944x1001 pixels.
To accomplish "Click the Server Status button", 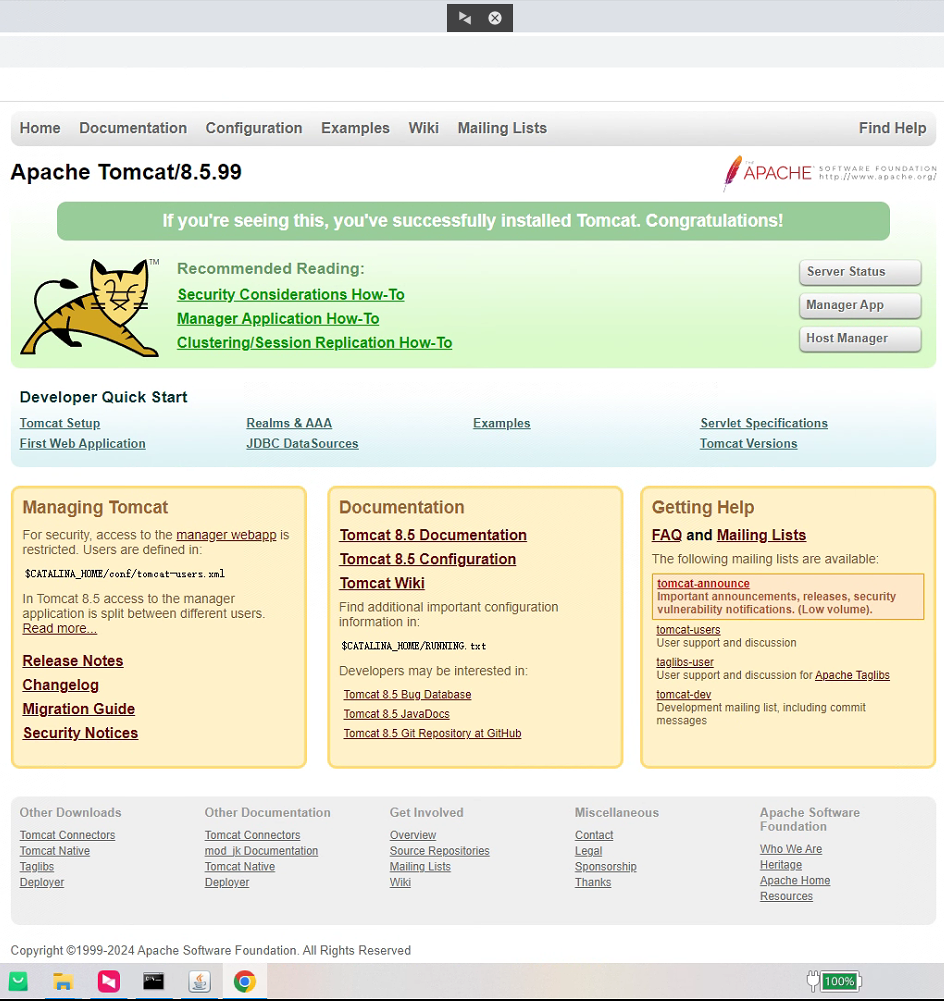I will pyautogui.click(x=860, y=272).
